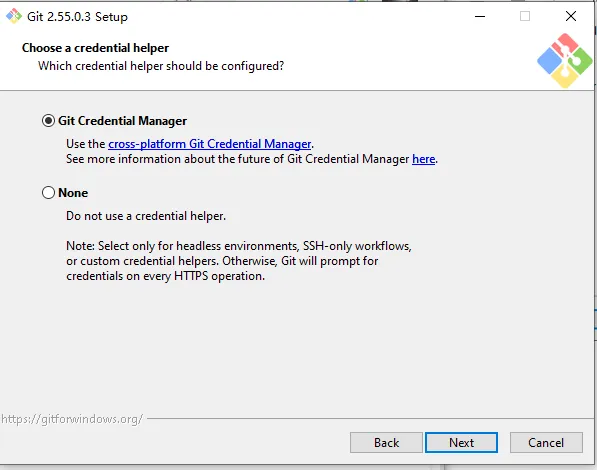
Task: Click the 'Which credential helper should be configured?' subtitle
Action: [x=161, y=66]
